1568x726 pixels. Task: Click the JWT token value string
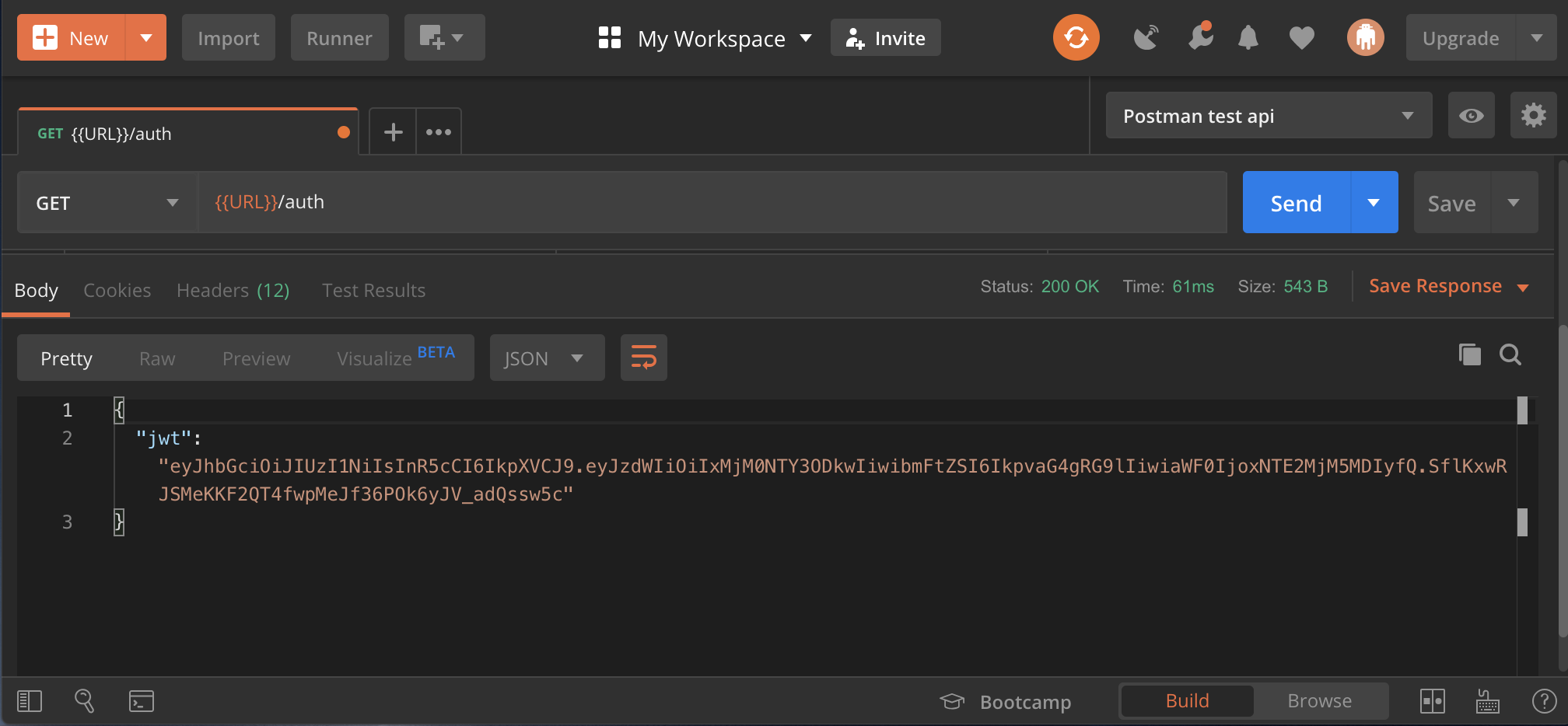(x=832, y=480)
